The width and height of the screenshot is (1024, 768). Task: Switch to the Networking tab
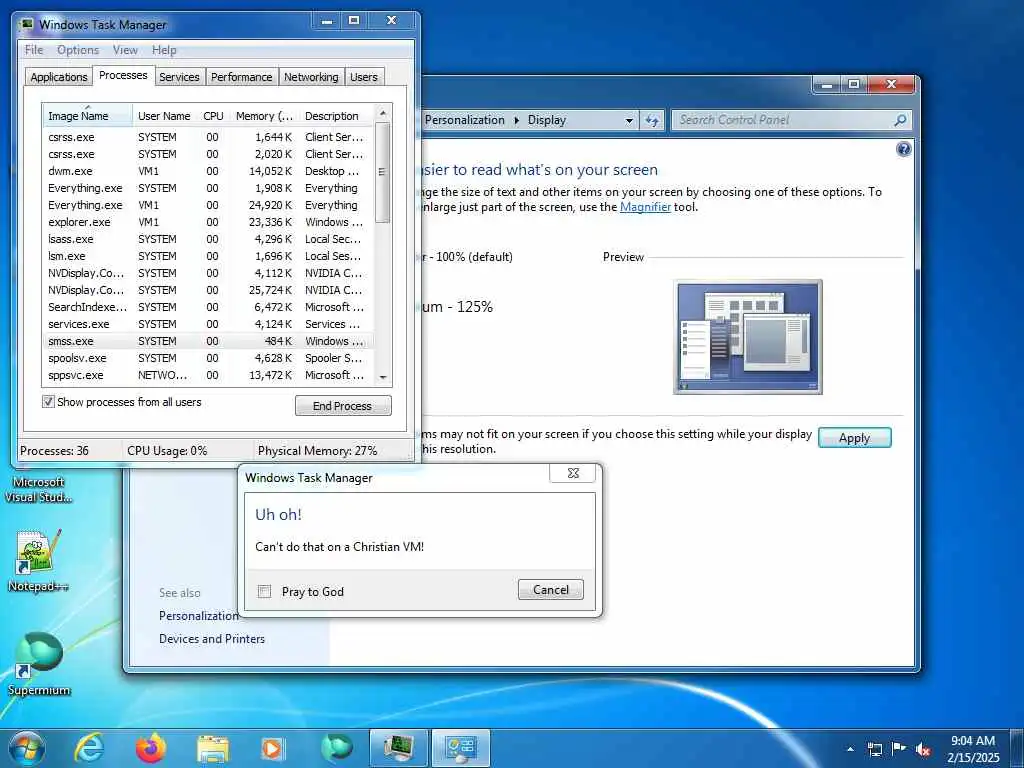(x=311, y=76)
